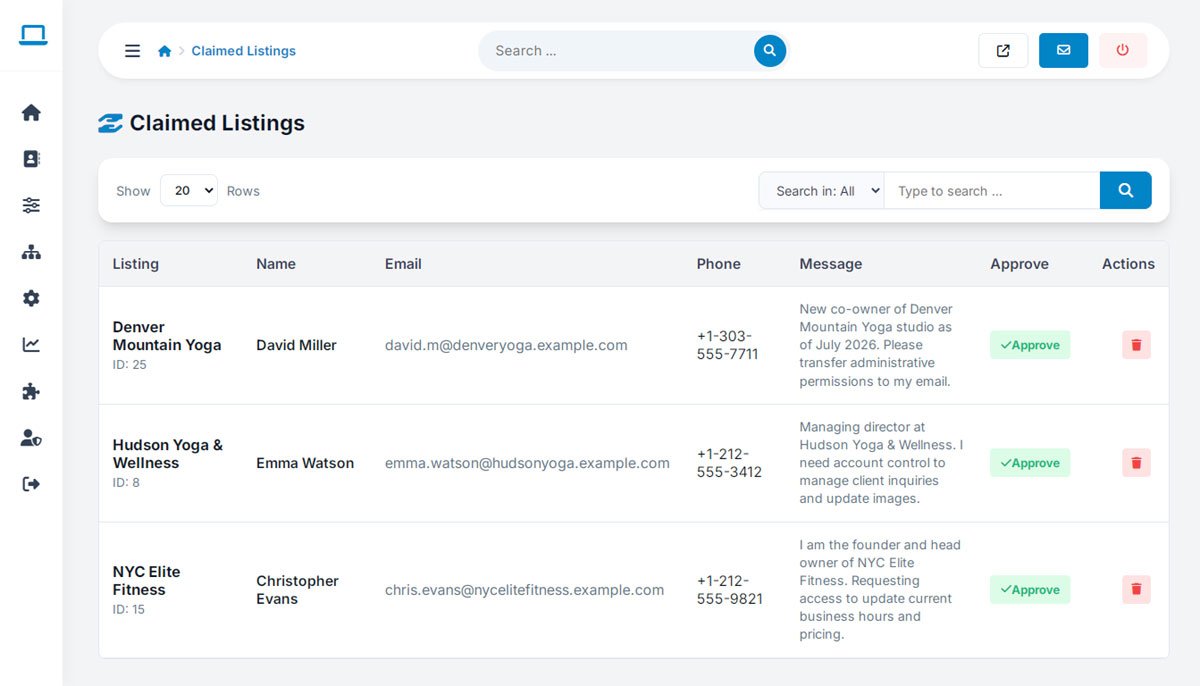Click the Listing column header
Screen dimensions: 1200x686
(135, 264)
